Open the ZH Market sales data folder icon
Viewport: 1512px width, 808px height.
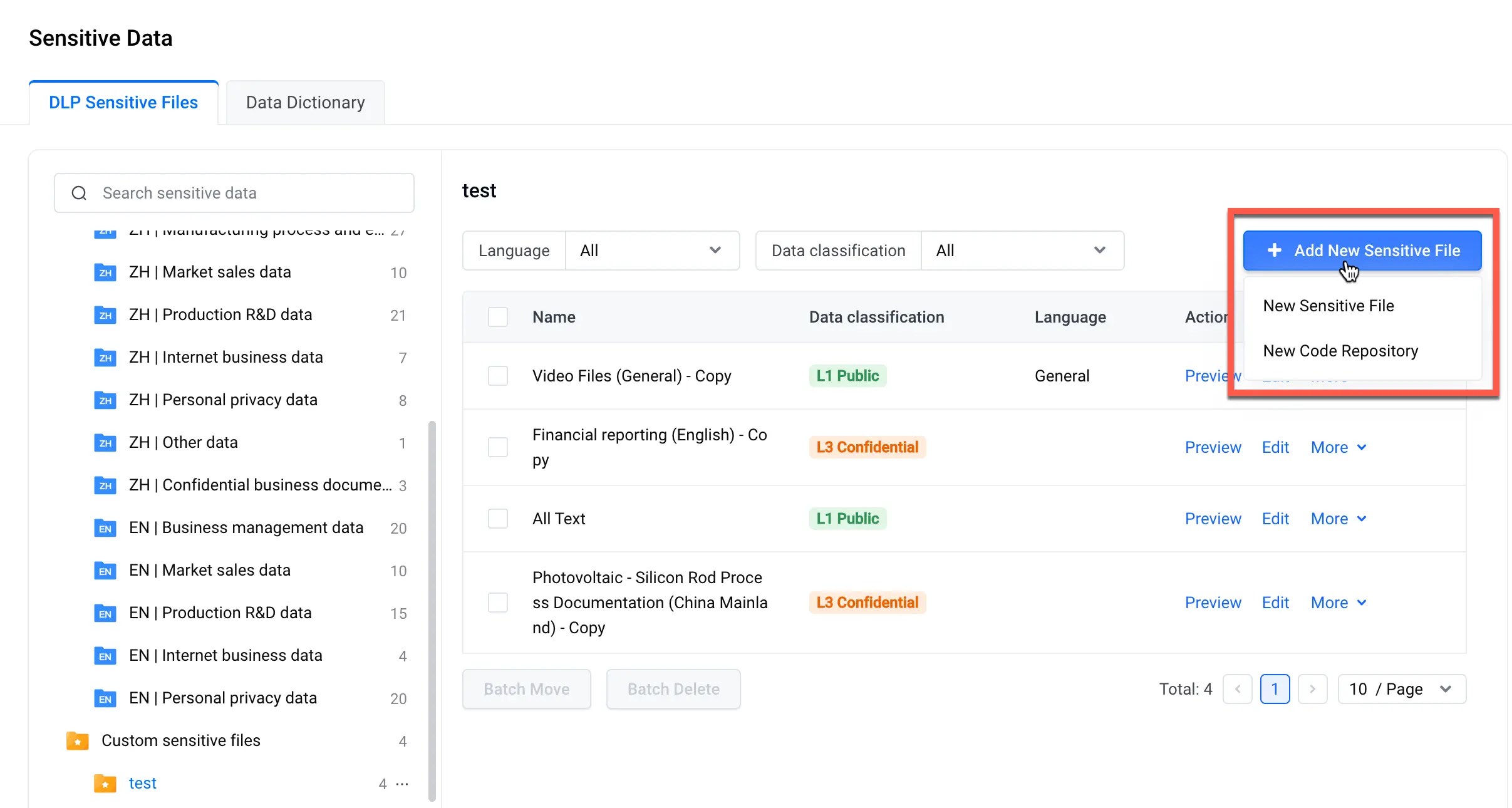(x=105, y=272)
